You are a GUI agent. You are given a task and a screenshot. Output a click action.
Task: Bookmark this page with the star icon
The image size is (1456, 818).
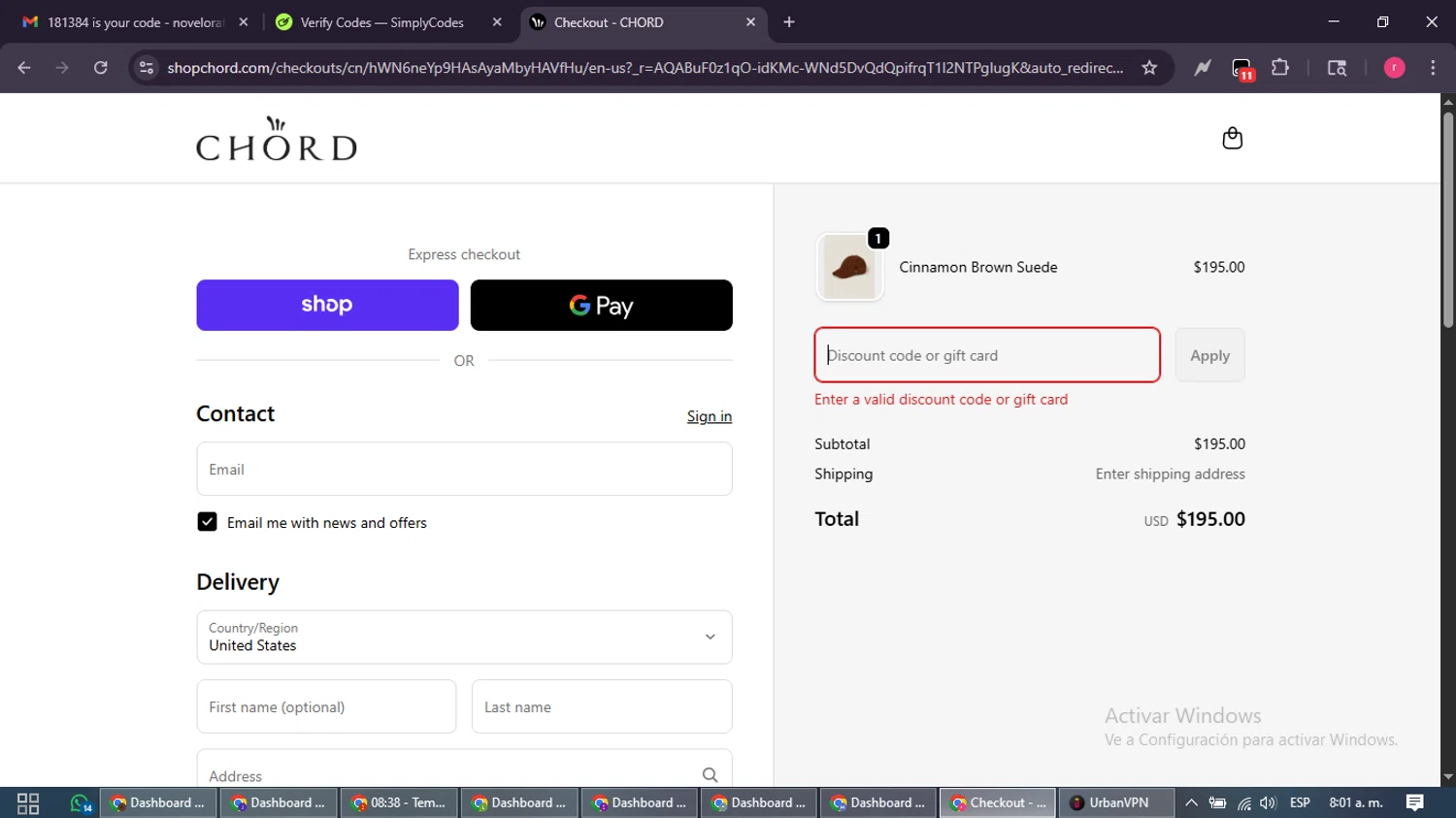1149,68
